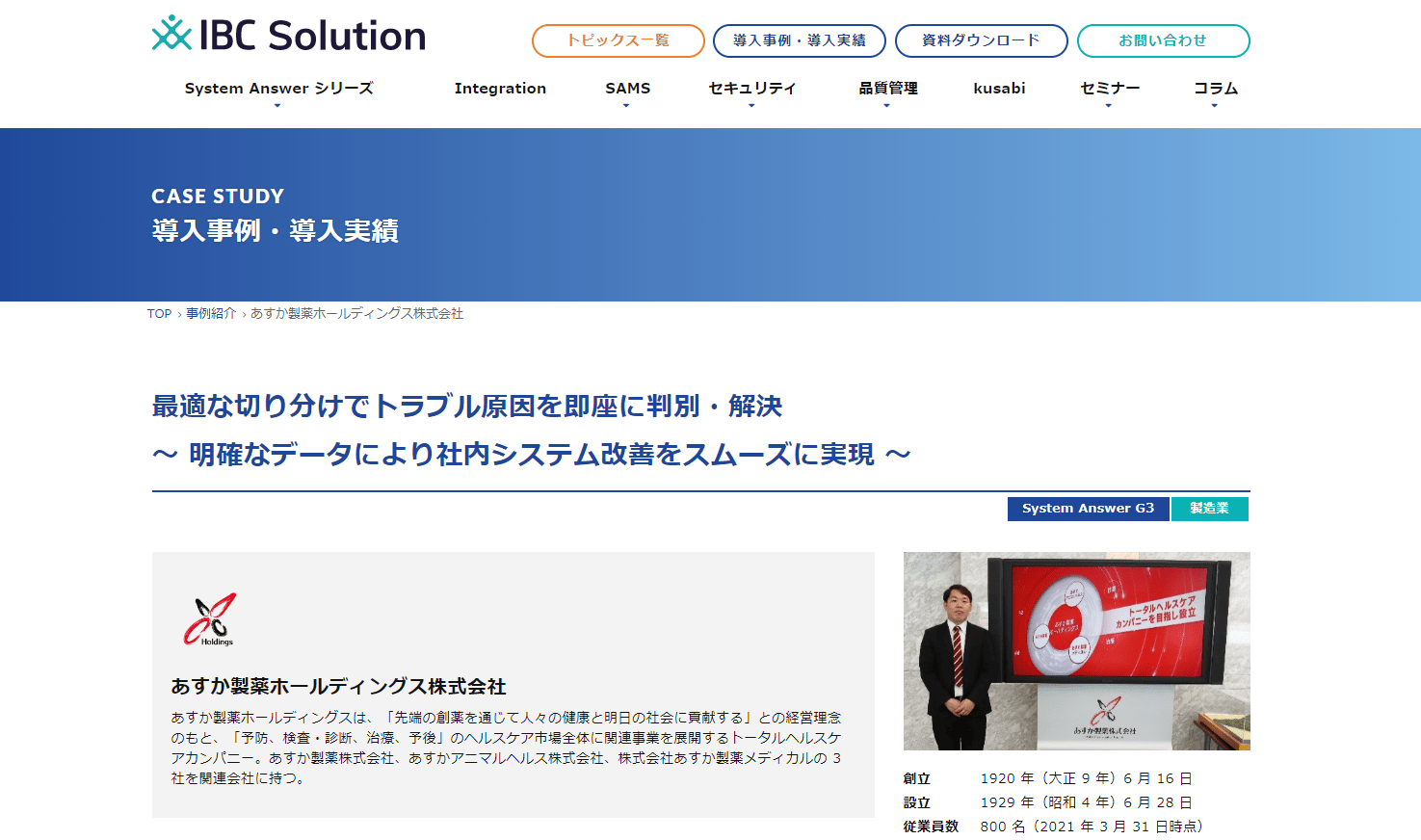Open the kusabi menu item
Viewport: 1421px width, 840px height.
pos(999,89)
